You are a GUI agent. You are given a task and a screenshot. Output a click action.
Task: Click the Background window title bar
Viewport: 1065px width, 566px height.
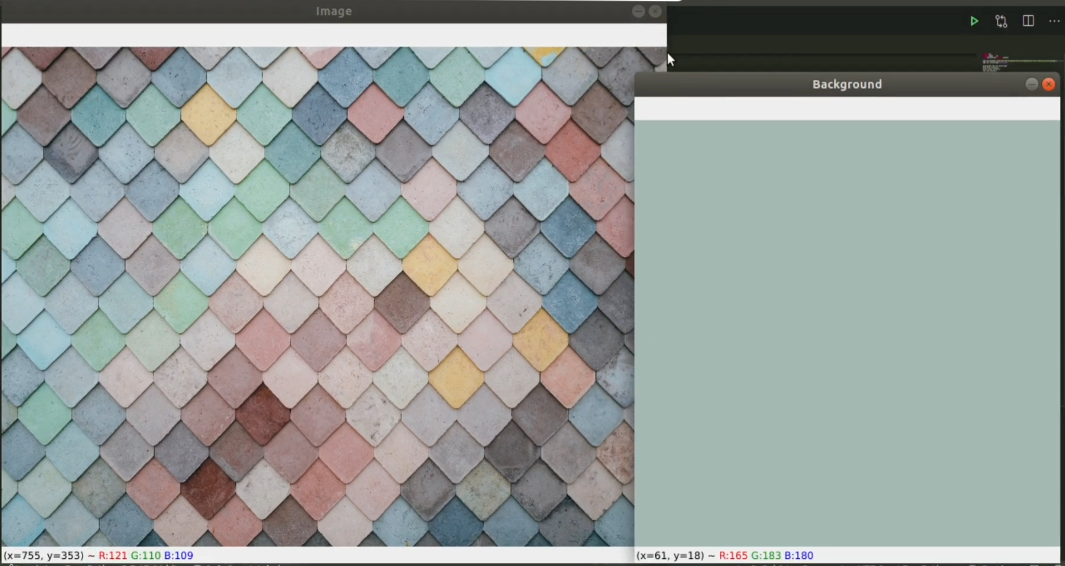click(x=847, y=84)
